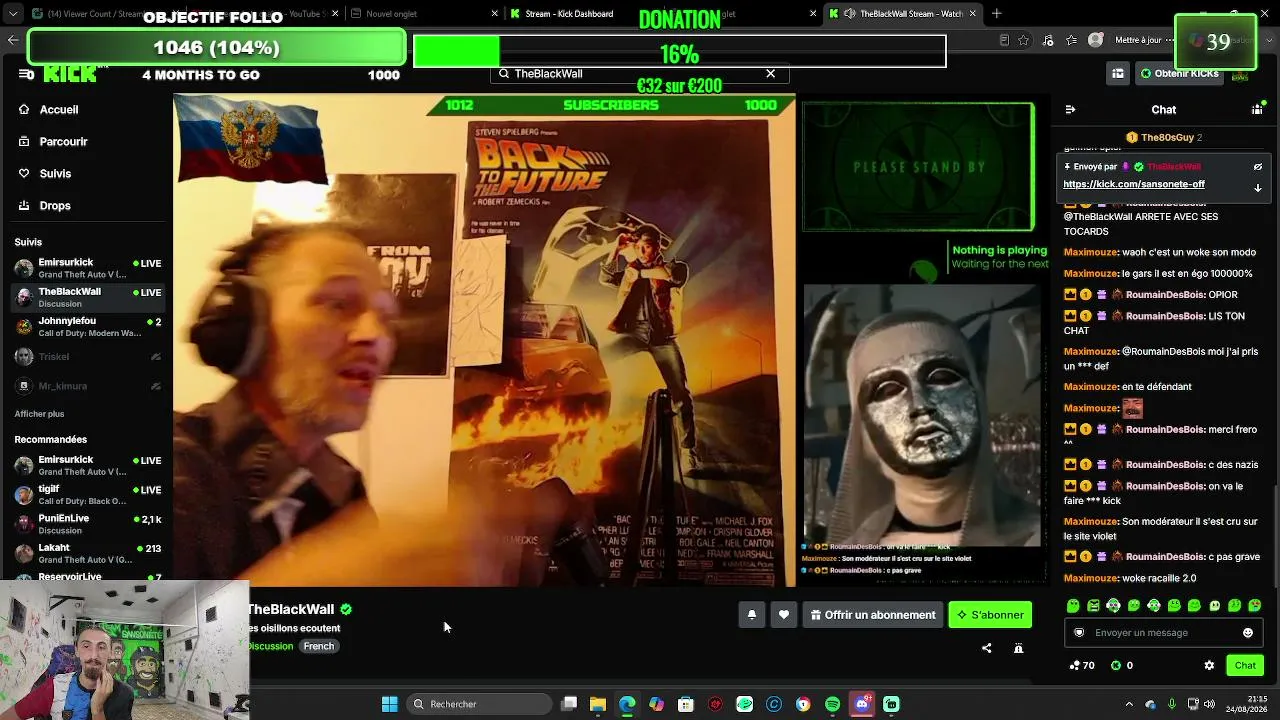Click the Rechercher taskbar search box
The width and height of the screenshot is (1280, 720).
point(477,704)
